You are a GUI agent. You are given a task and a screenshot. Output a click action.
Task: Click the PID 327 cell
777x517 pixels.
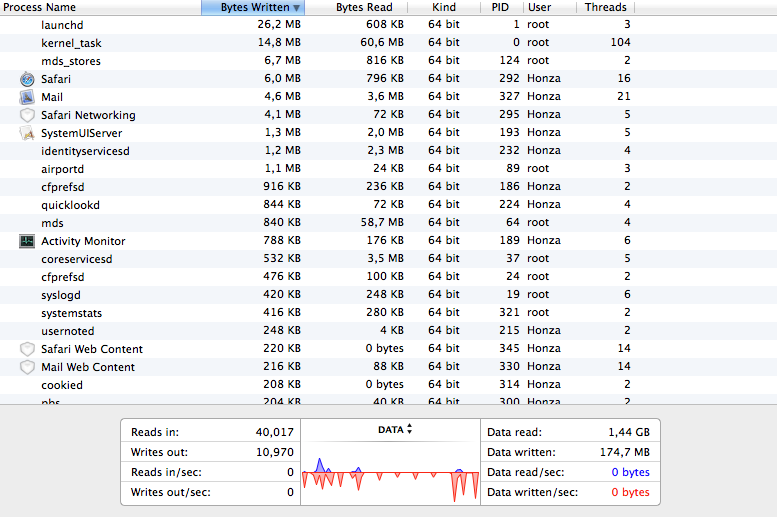pyautogui.click(x=509, y=96)
